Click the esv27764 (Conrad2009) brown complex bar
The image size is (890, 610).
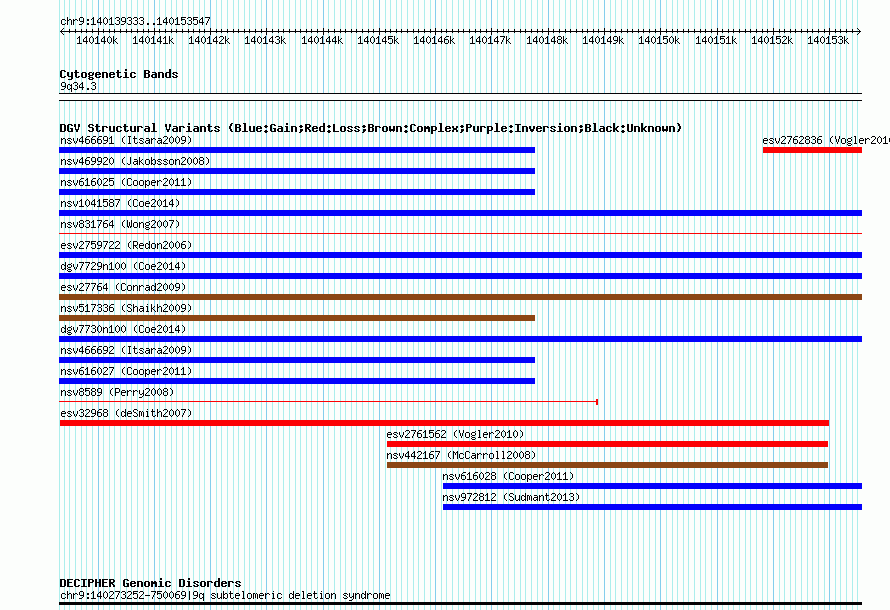tap(460, 297)
